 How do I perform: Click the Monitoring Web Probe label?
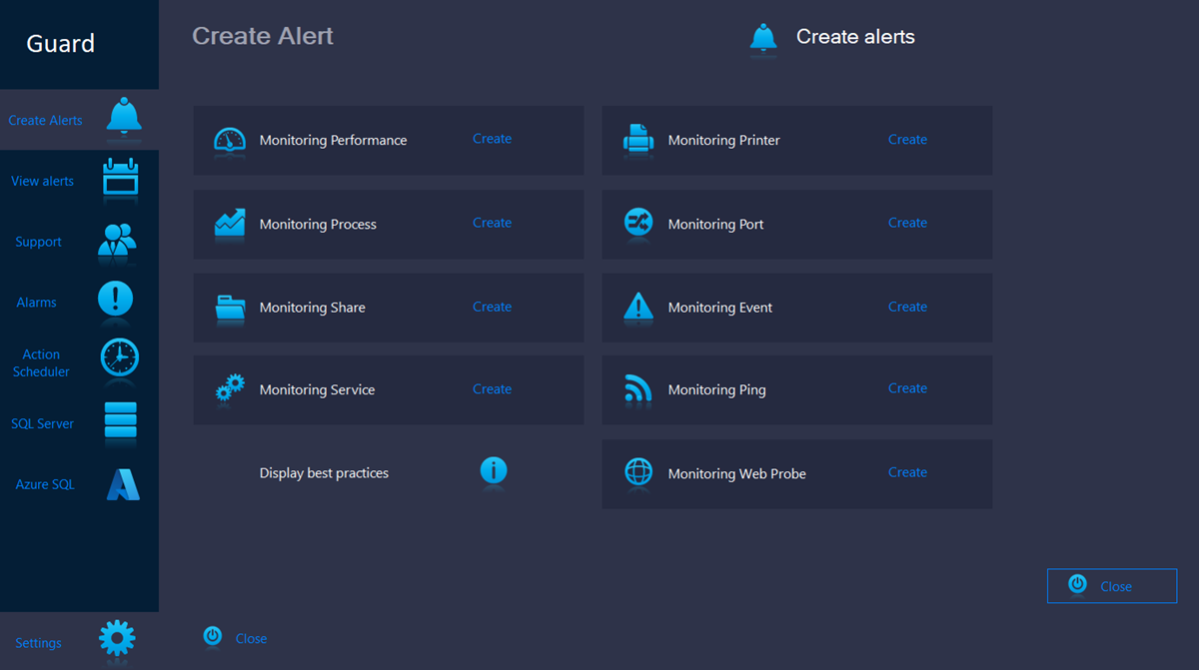pos(737,474)
